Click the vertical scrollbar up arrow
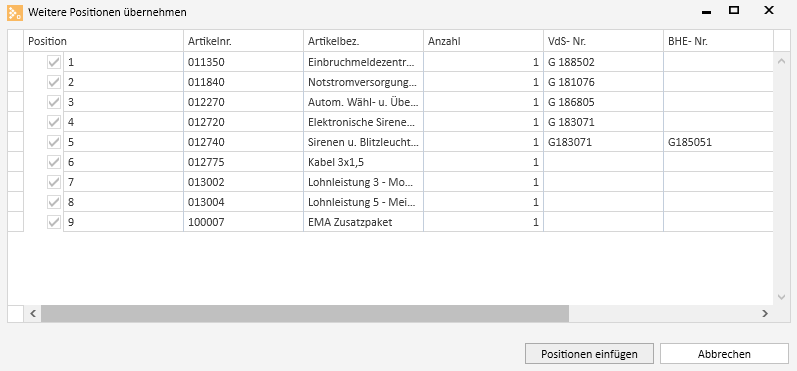The image size is (797, 371). [781, 62]
